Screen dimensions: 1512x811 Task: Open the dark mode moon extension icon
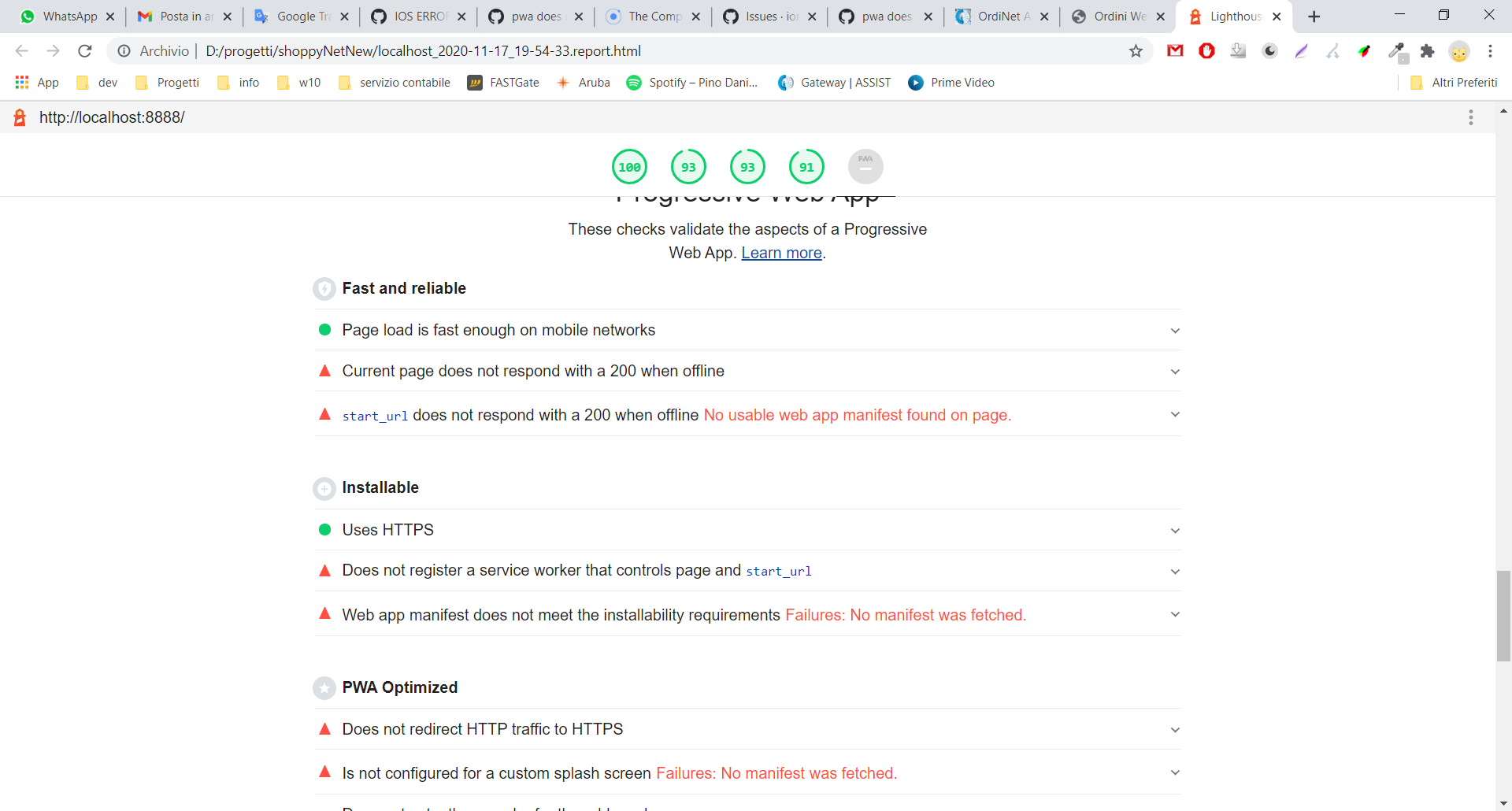tap(1269, 50)
